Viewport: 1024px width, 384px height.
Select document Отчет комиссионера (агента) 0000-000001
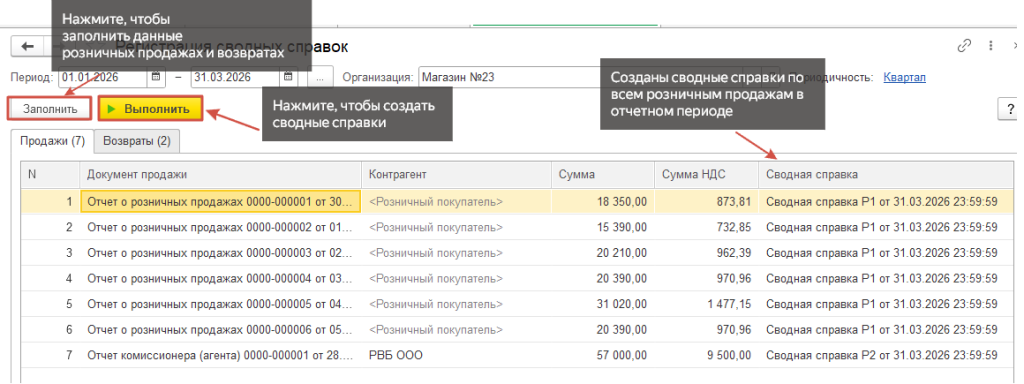click(220, 355)
